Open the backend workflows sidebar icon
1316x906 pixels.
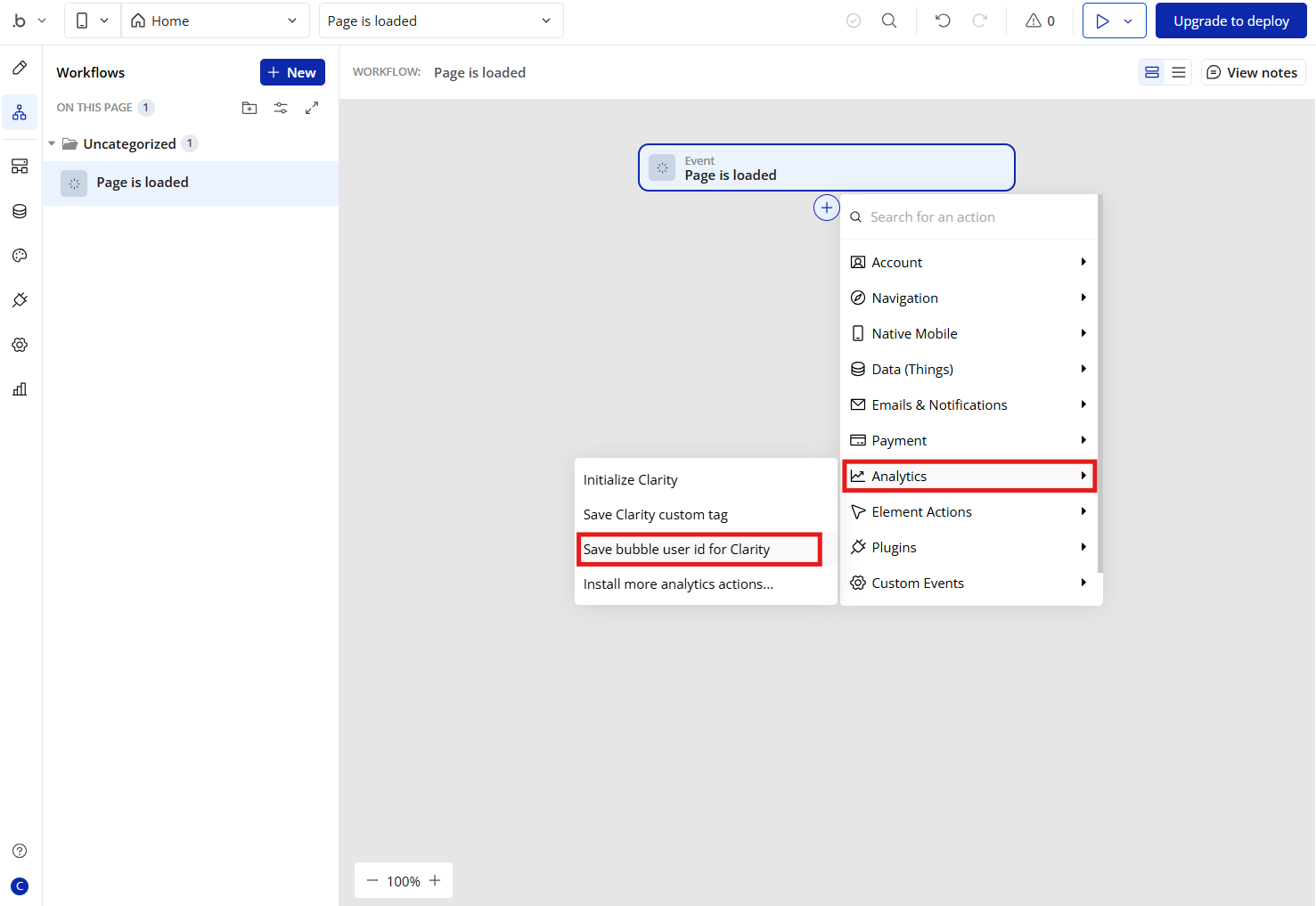[x=20, y=167]
